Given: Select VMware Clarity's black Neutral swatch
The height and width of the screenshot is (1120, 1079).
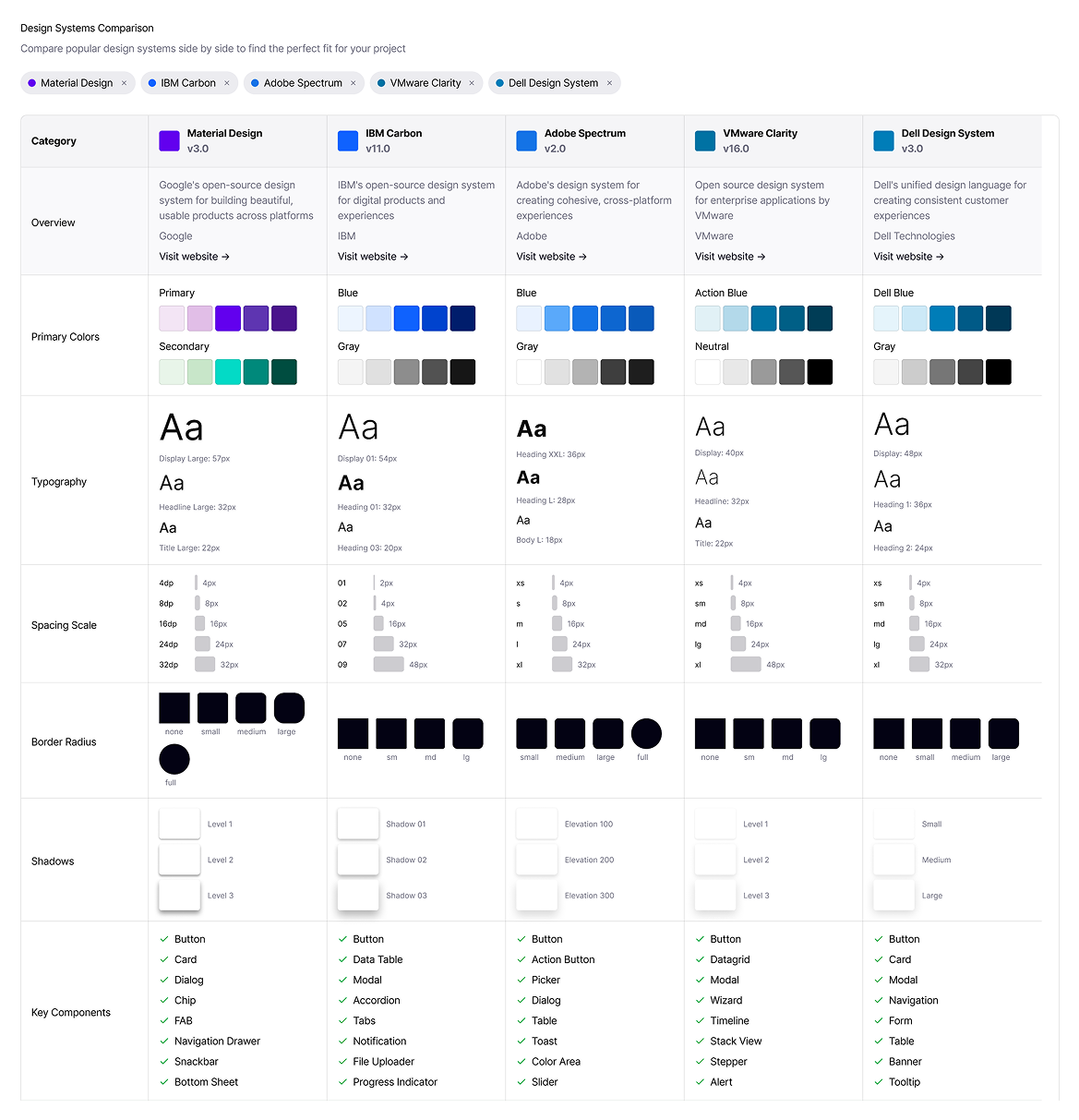Looking at the screenshot, I should (x=820, y=372).
